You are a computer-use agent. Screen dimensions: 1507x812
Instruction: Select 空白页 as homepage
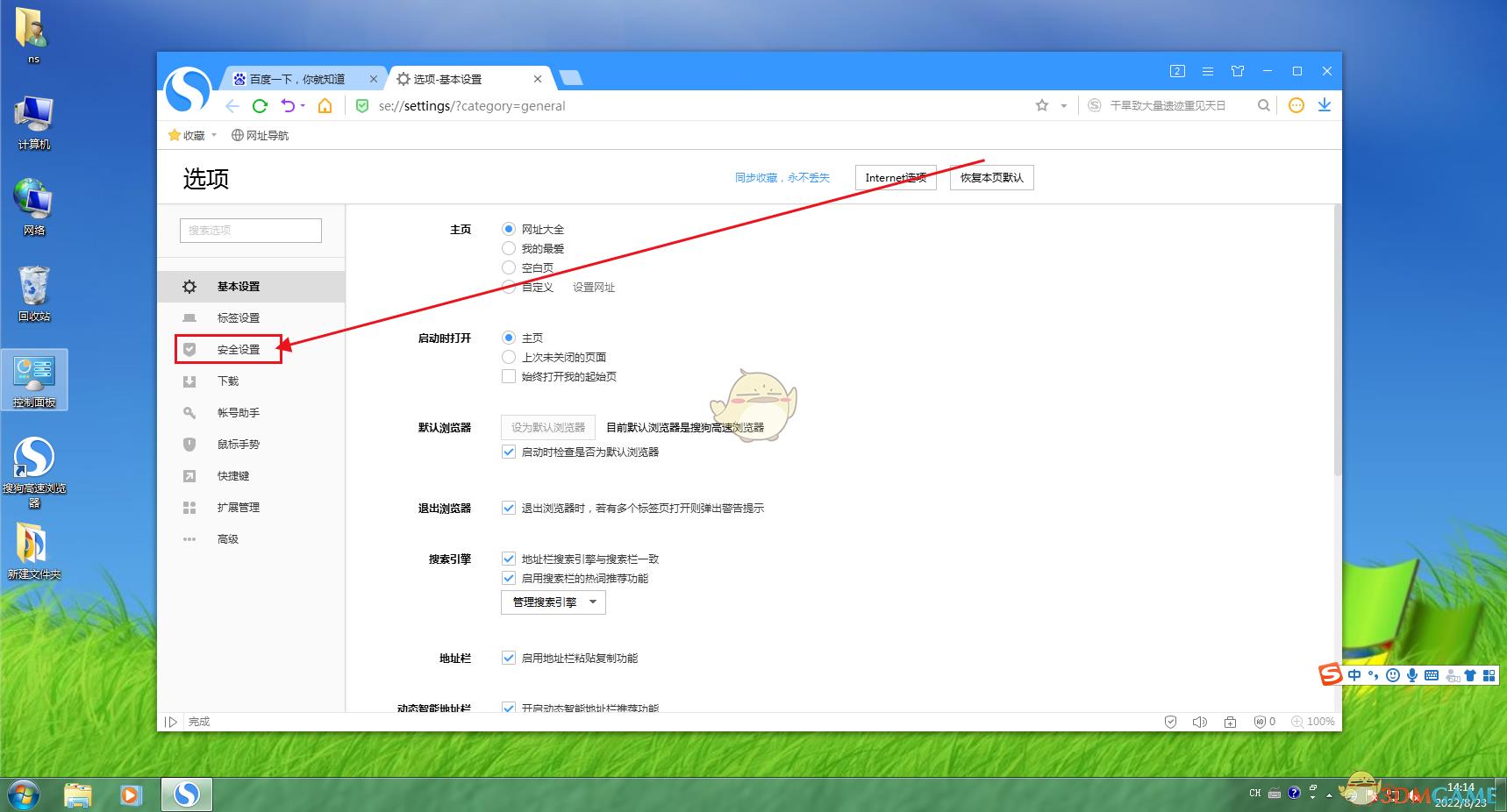(509, 267)
